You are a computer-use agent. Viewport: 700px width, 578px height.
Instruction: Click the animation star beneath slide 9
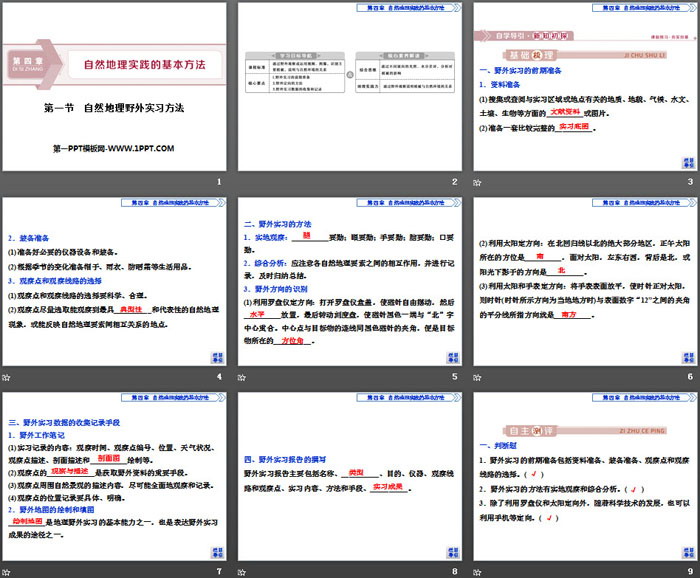pyautogui.click(x=478, y=571)
